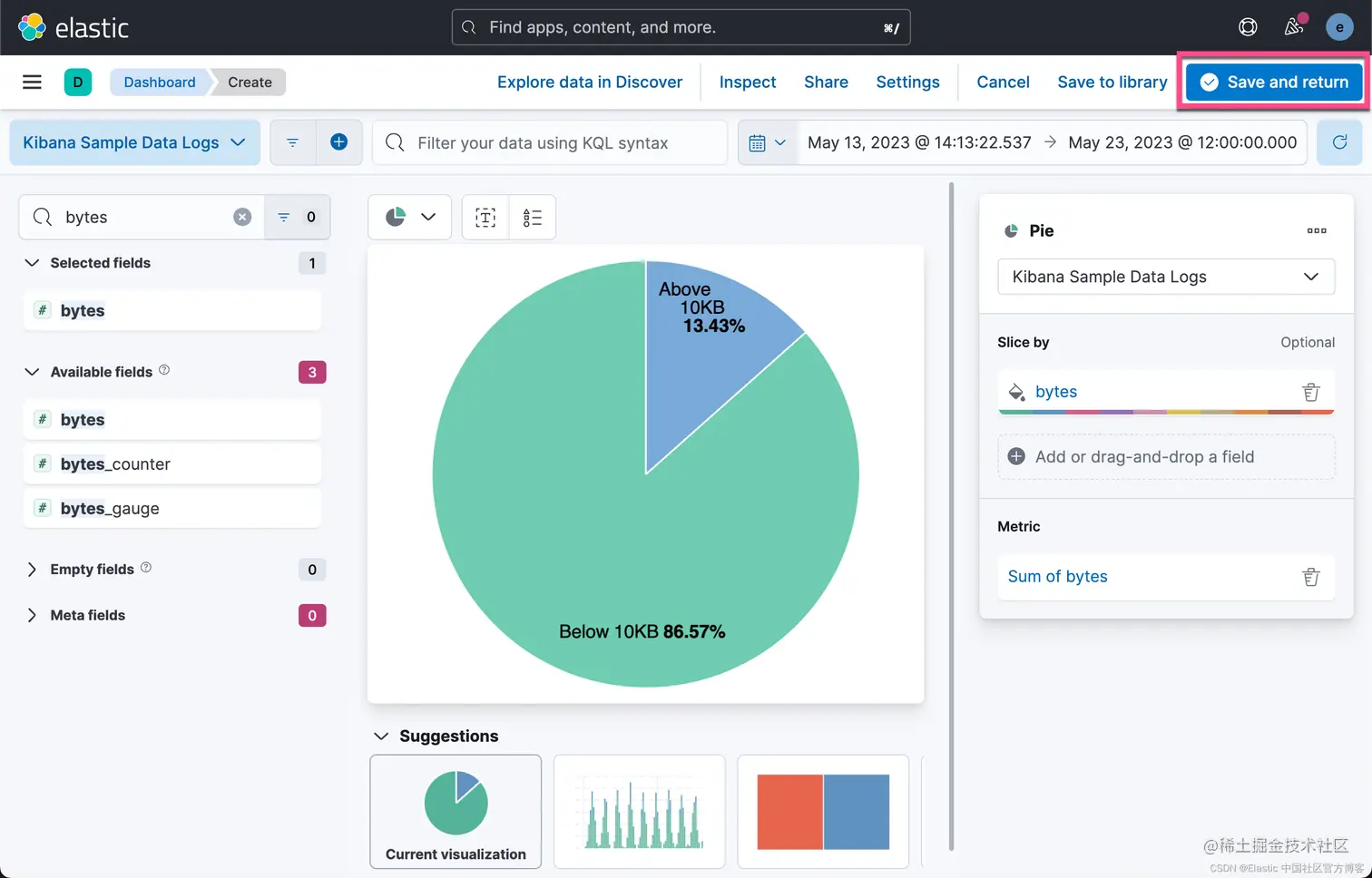The height and width of the screenshot is (878, 1372).
Task: Delete the bytes slice dimension
Action: (x=1311, y=392)
